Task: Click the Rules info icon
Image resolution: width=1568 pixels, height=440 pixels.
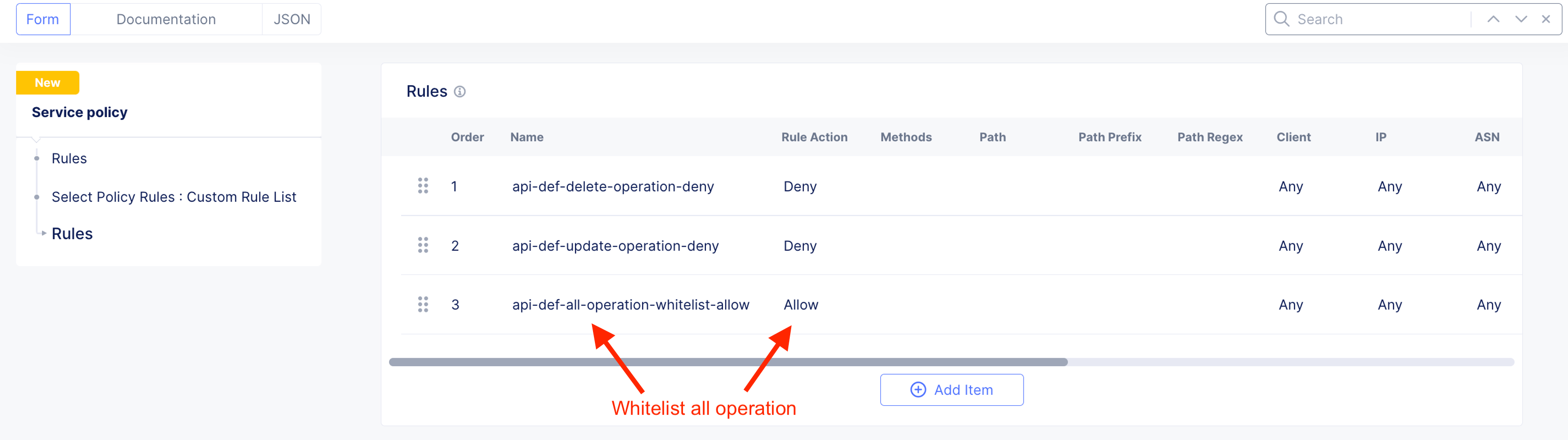Action: click(x=460, y=92)
